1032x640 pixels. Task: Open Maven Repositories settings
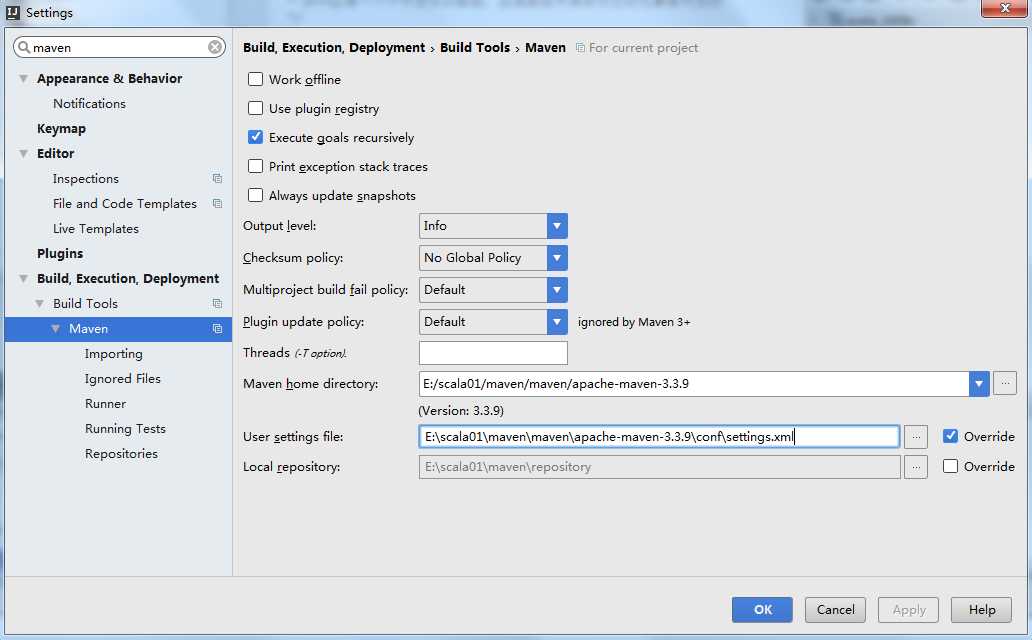click(121, 454)
